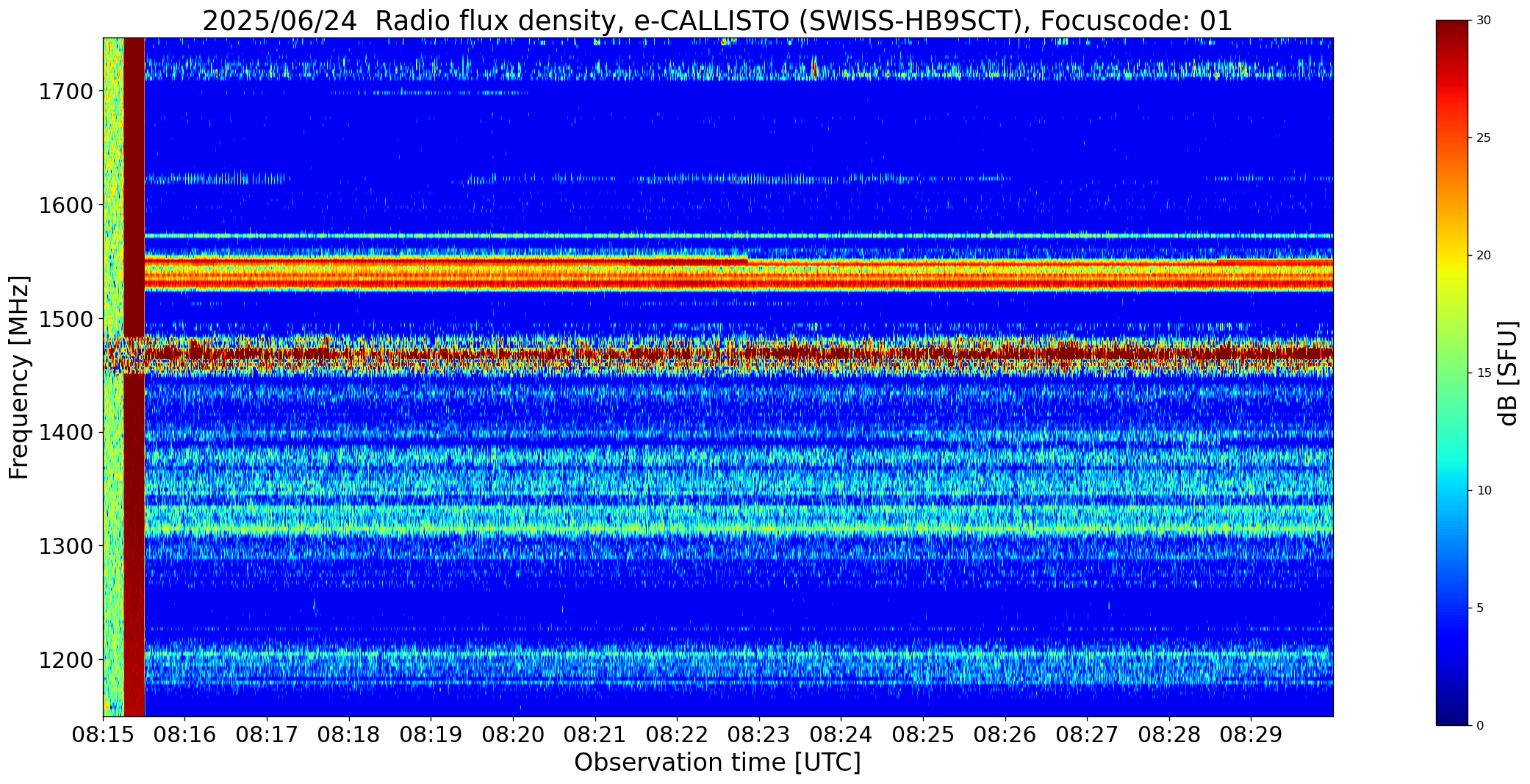The height and width of the screenshot is (784, 1530).
Task: Click the 'Observation time [UTC]' axis label
Action: (x=717, y=763)
